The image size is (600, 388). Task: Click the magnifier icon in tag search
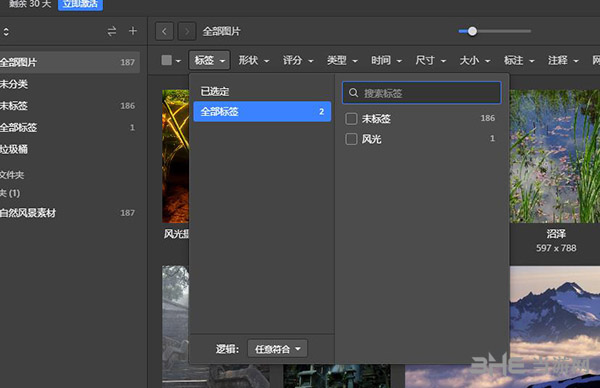pyautogui.click(x=354, y=93)
